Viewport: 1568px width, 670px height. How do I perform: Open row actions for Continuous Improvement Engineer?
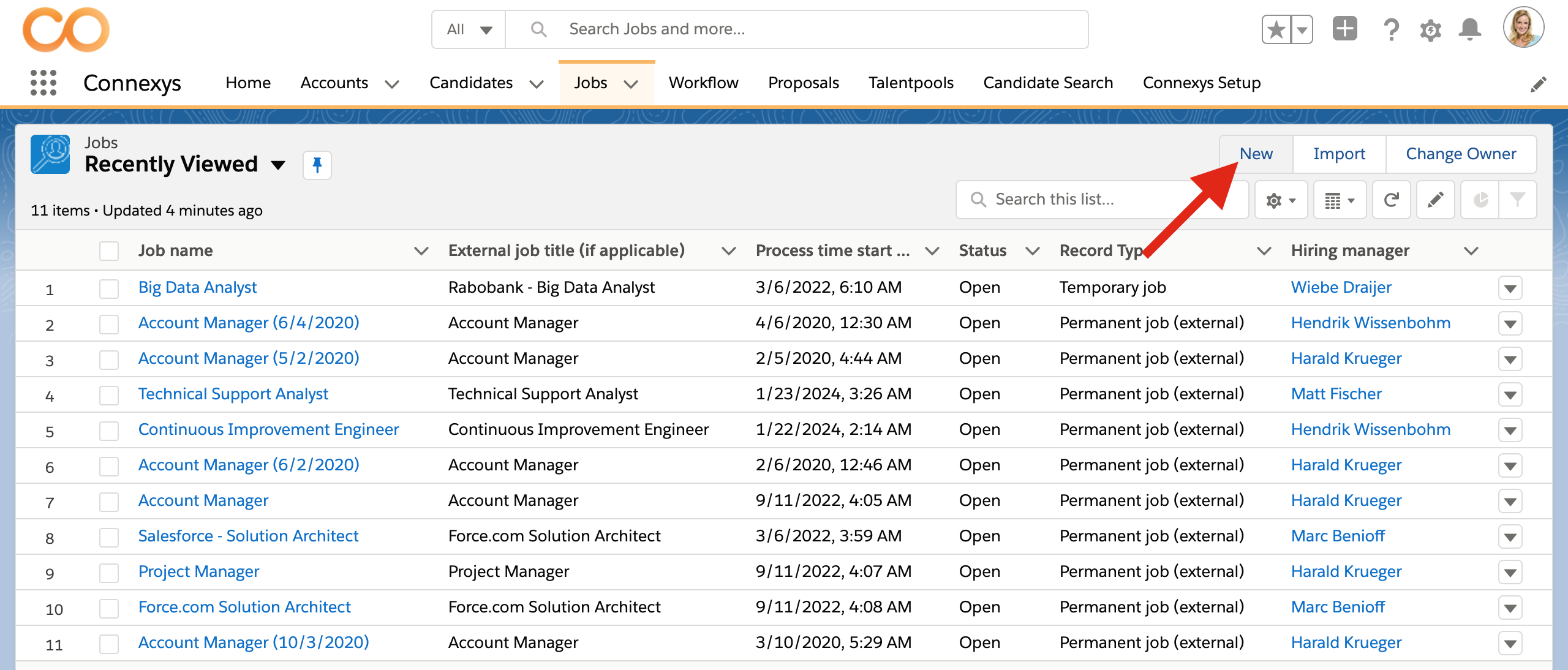pyautogui.click(x=1510, y=430)
